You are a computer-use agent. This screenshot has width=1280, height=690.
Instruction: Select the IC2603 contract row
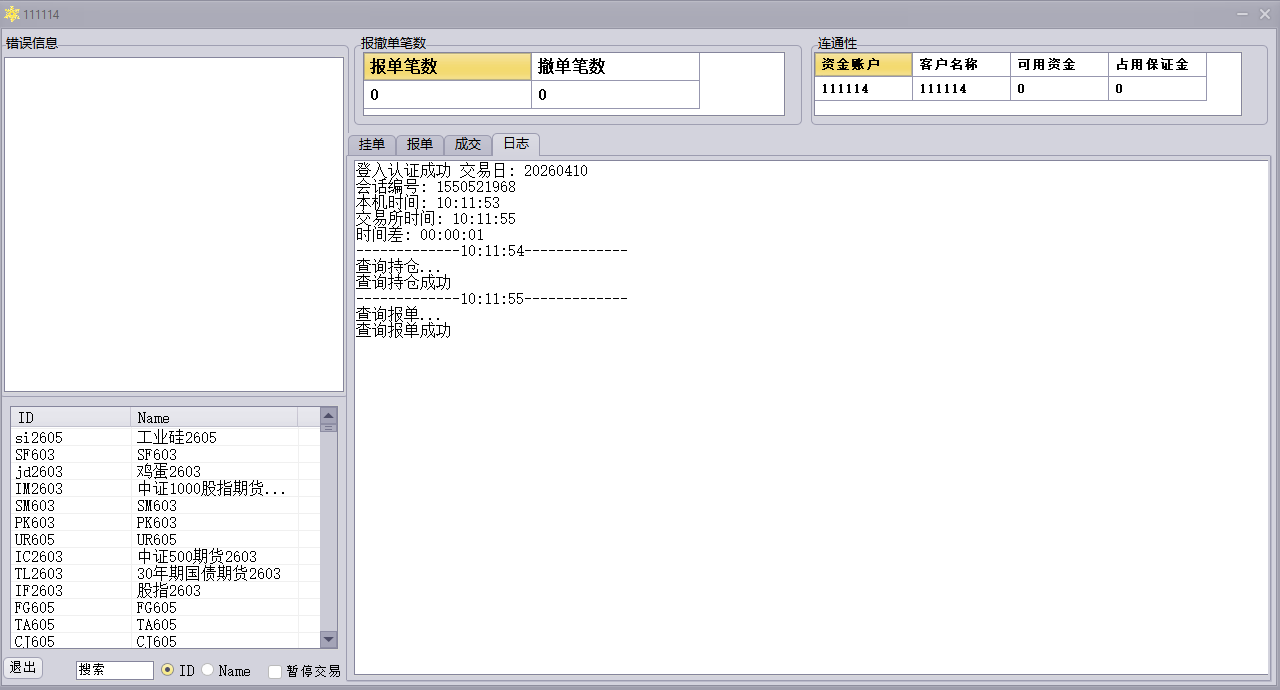pos(160,556)
